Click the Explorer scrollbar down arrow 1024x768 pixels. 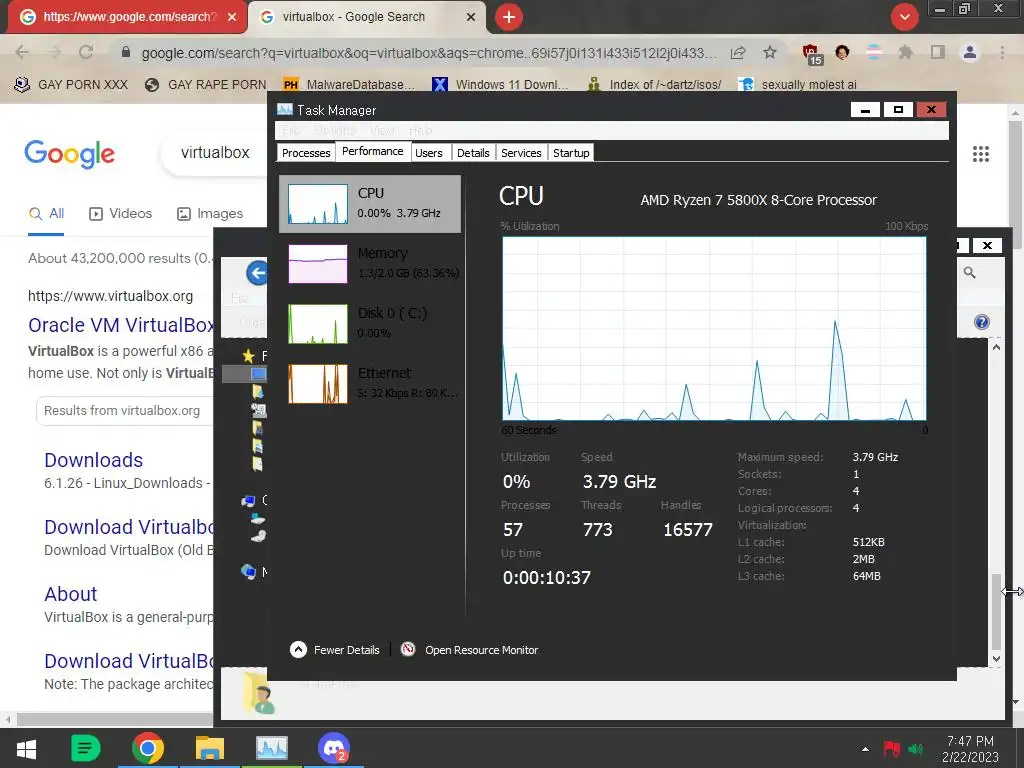pos(996,659)
